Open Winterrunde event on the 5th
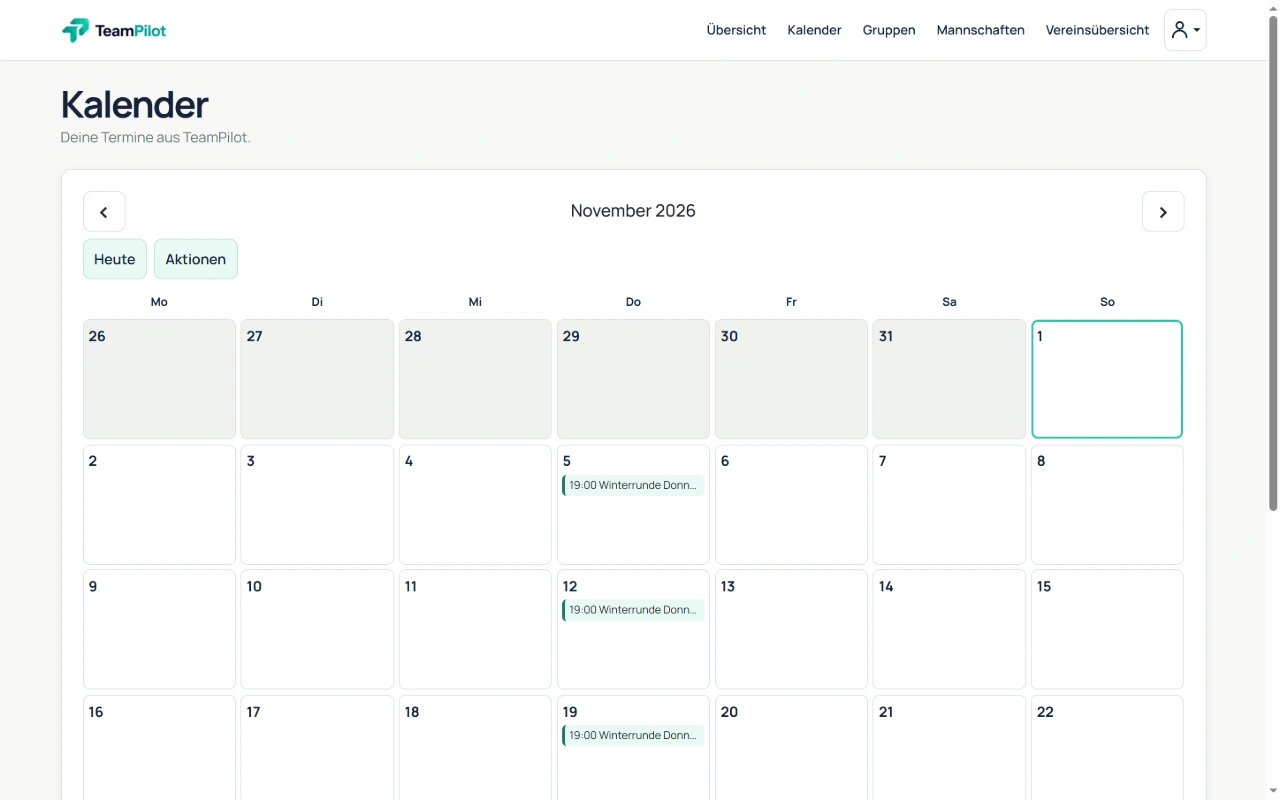The image size is (1280, 800). click(633, 485)
